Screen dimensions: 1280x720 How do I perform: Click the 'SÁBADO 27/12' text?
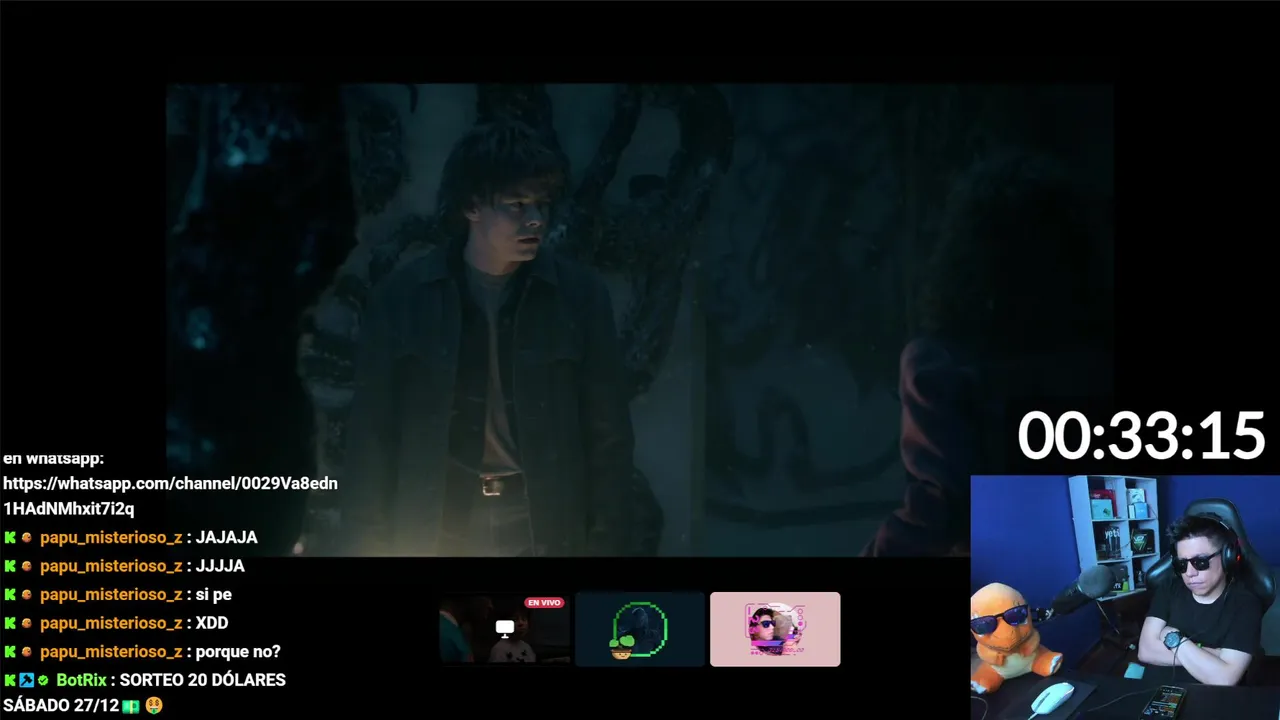point(61,706)
